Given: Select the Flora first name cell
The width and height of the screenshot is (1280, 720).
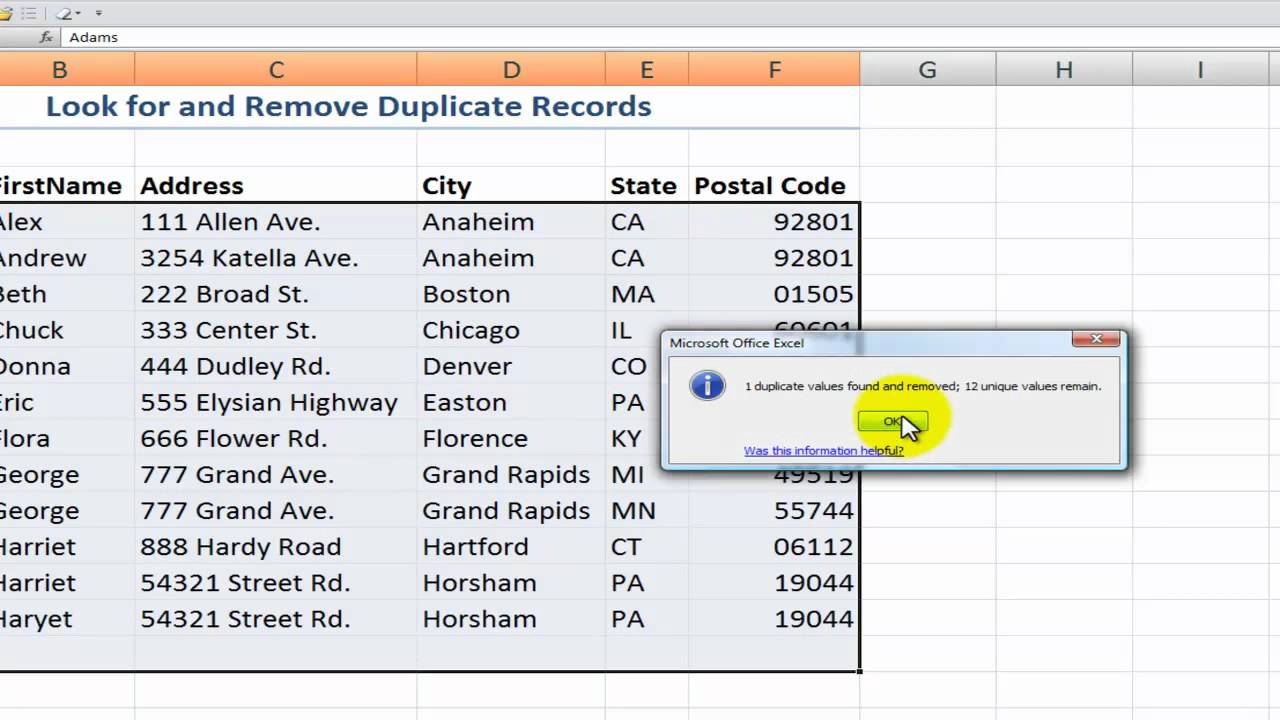Looking at the screenshot, I should 67,438.
